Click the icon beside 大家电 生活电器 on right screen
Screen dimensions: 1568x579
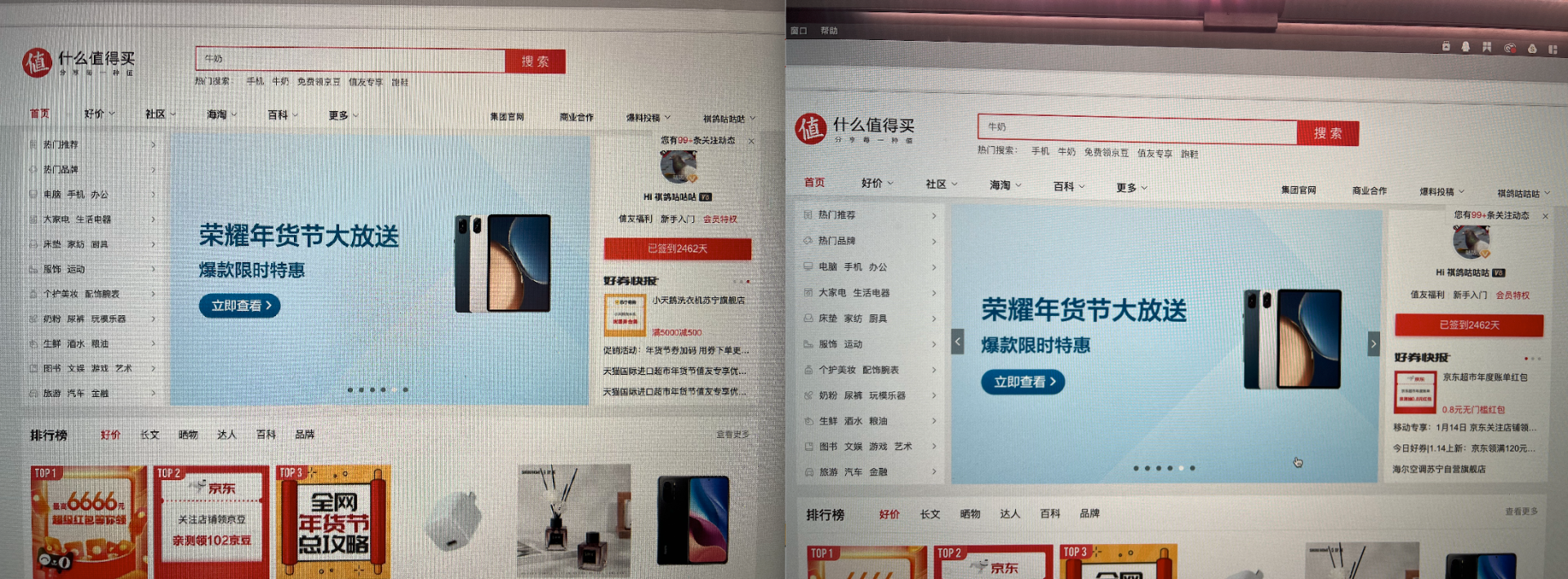(x=808, y=292)
